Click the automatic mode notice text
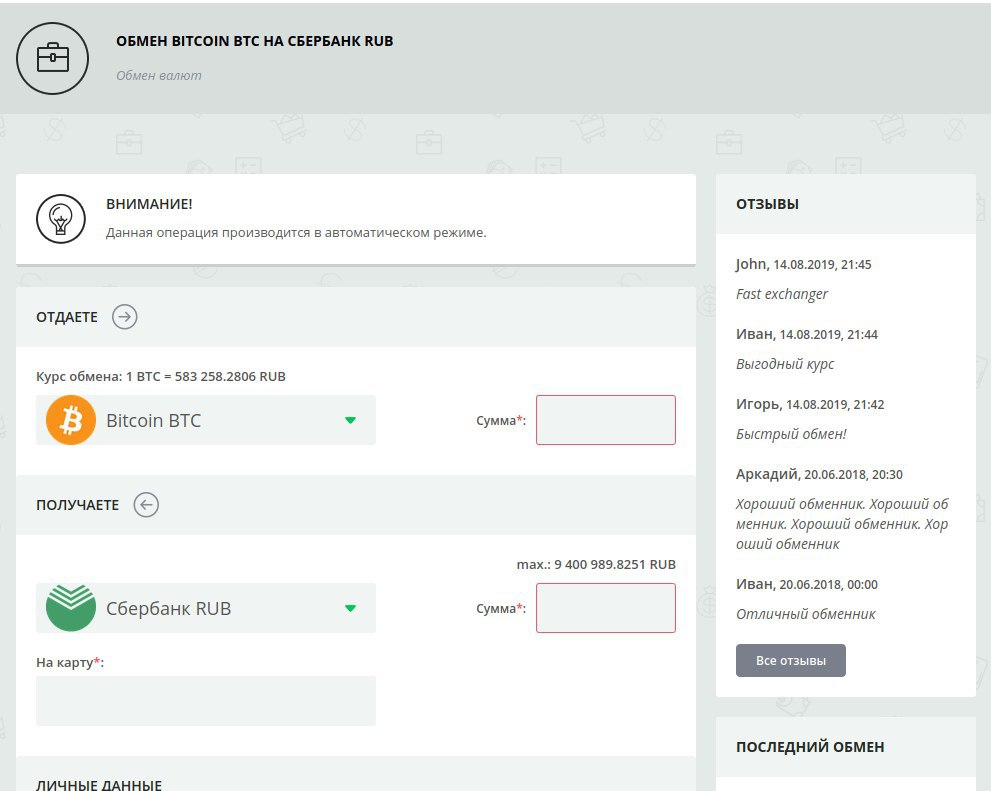Screen dimensions: 991x791 coord(296,232)
